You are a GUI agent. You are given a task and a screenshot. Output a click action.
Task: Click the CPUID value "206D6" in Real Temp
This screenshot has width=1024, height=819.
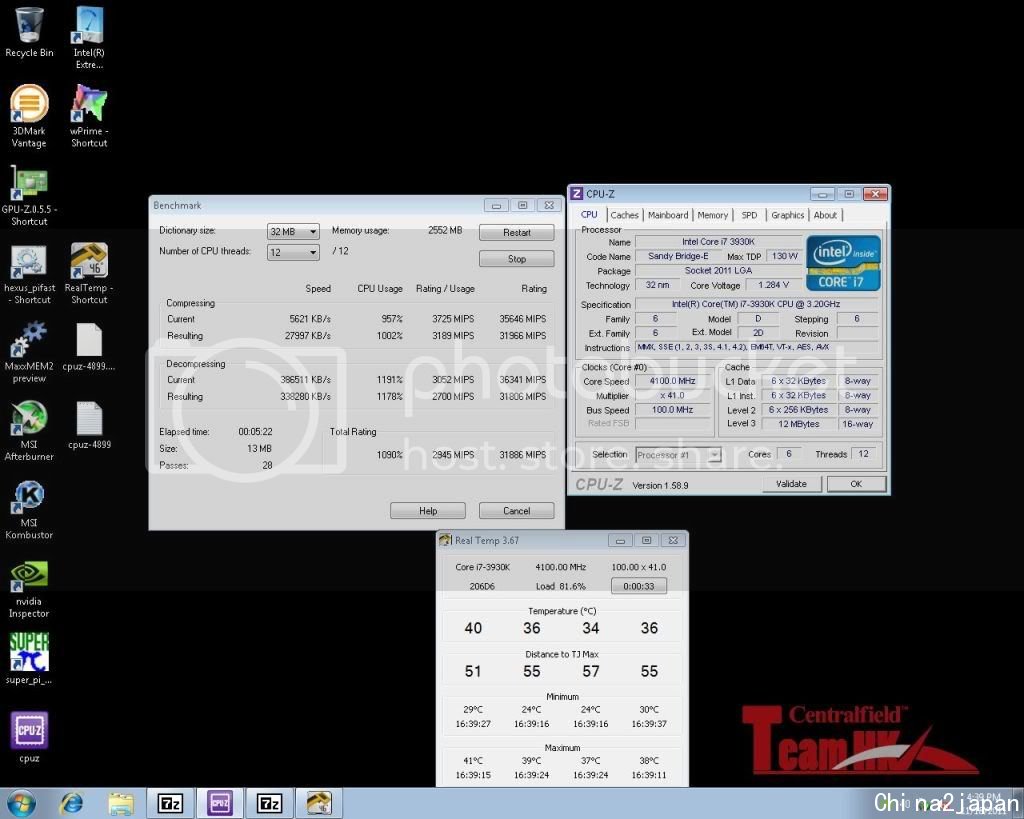(482, 586)
